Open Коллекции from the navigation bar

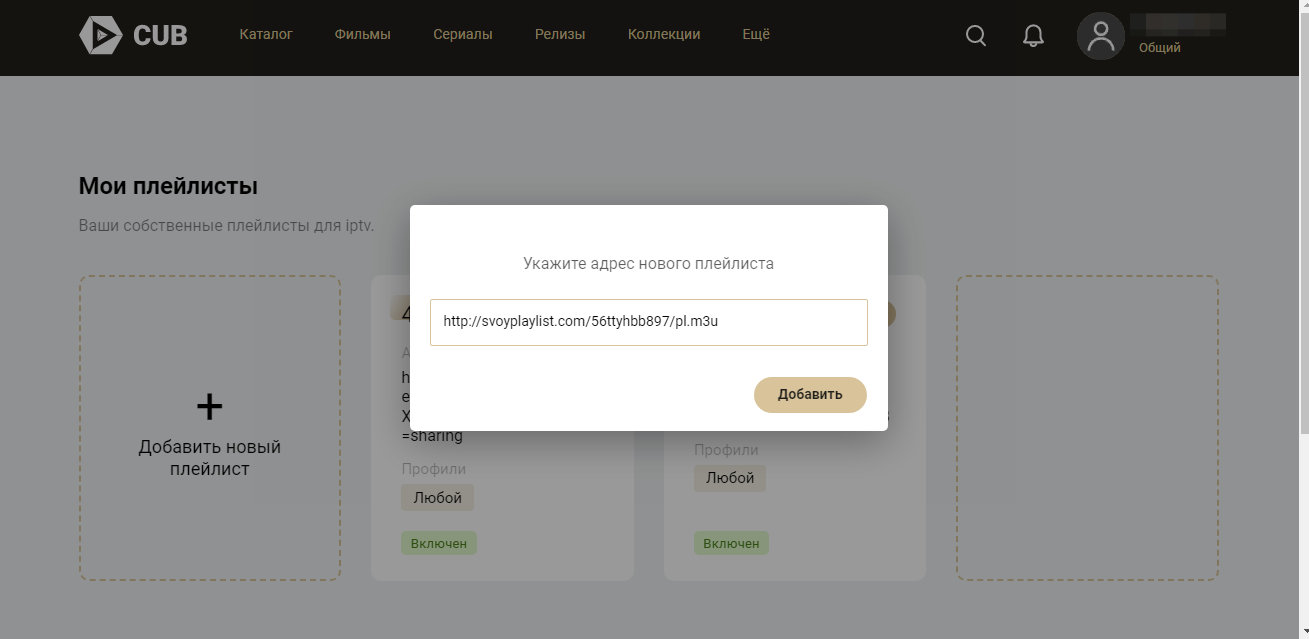pyautogui.click(x=663, y=34)
